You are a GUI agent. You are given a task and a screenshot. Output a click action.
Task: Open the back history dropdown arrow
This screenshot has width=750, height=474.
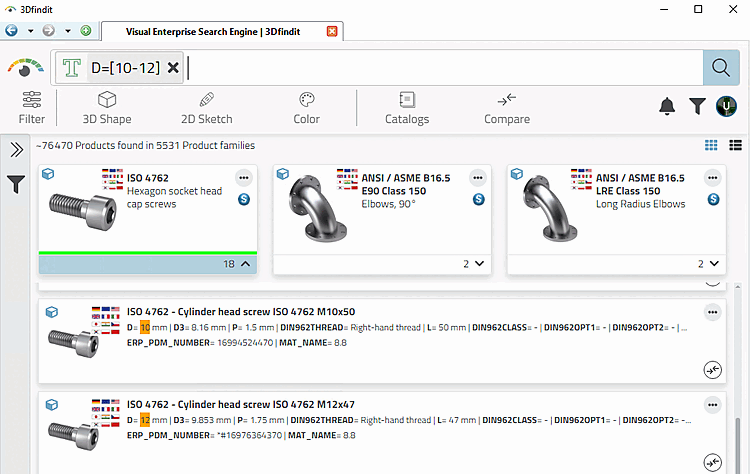(31, 31)
